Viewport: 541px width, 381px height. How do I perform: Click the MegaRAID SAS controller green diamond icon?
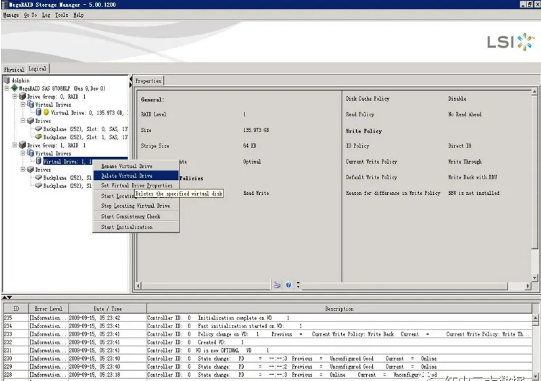point(14,88)
